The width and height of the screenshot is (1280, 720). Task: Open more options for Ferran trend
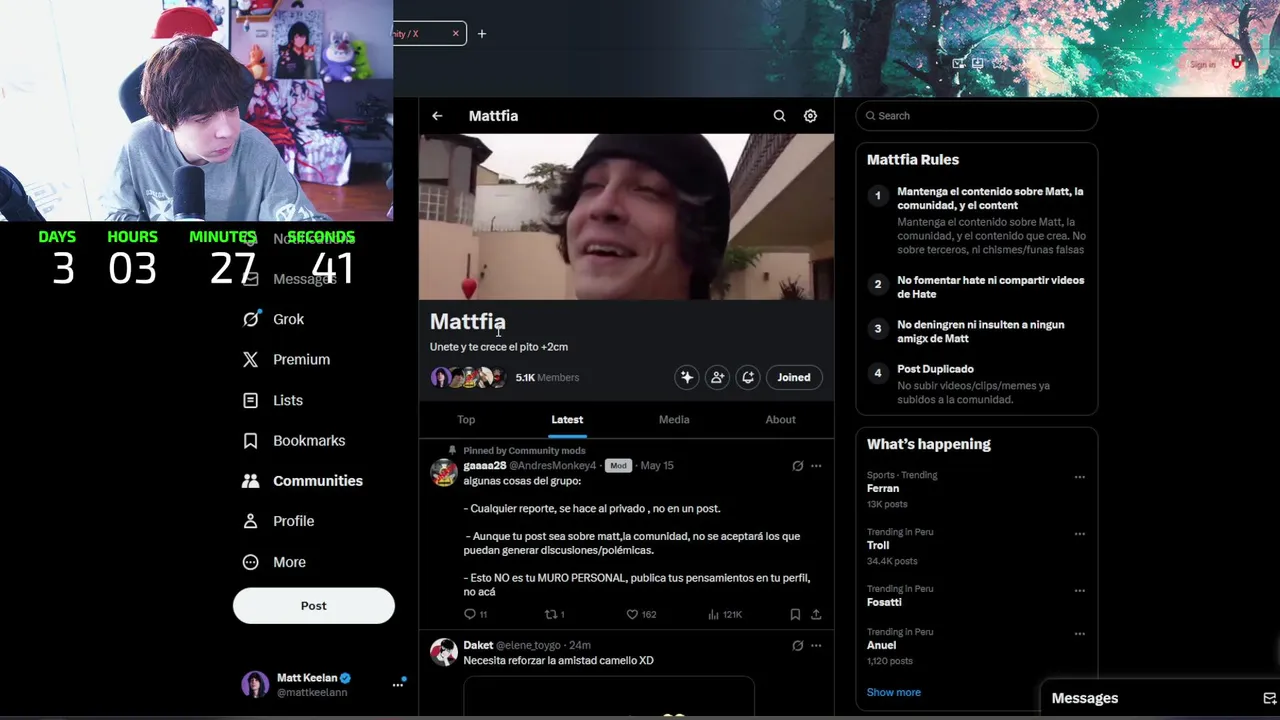1079,477
